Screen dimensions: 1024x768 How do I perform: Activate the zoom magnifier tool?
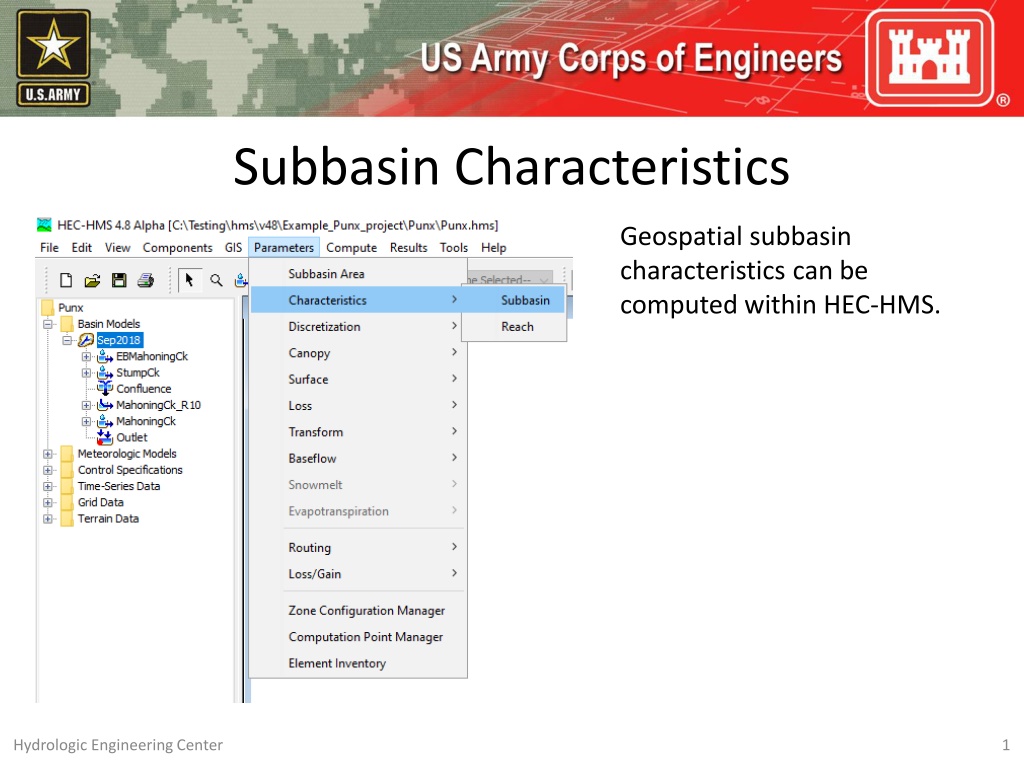[x=216, y=280]
